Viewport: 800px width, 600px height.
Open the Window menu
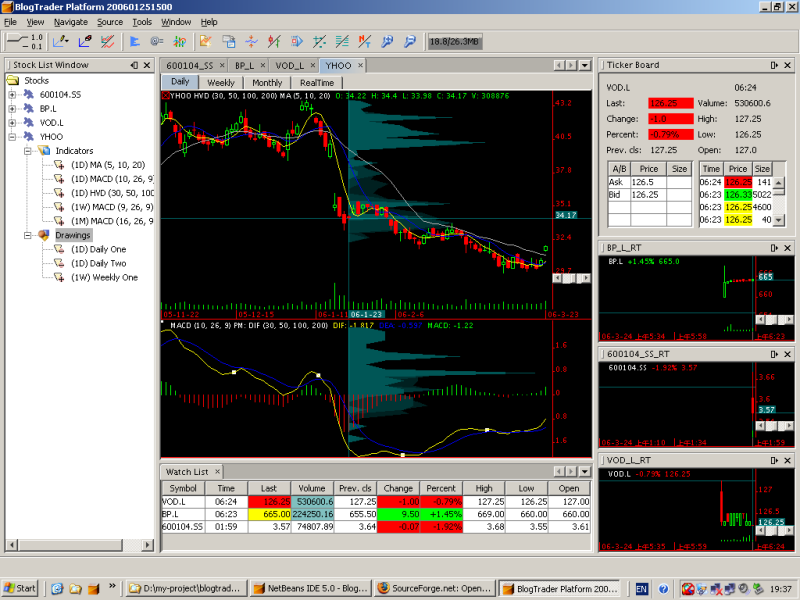(176, 22)
